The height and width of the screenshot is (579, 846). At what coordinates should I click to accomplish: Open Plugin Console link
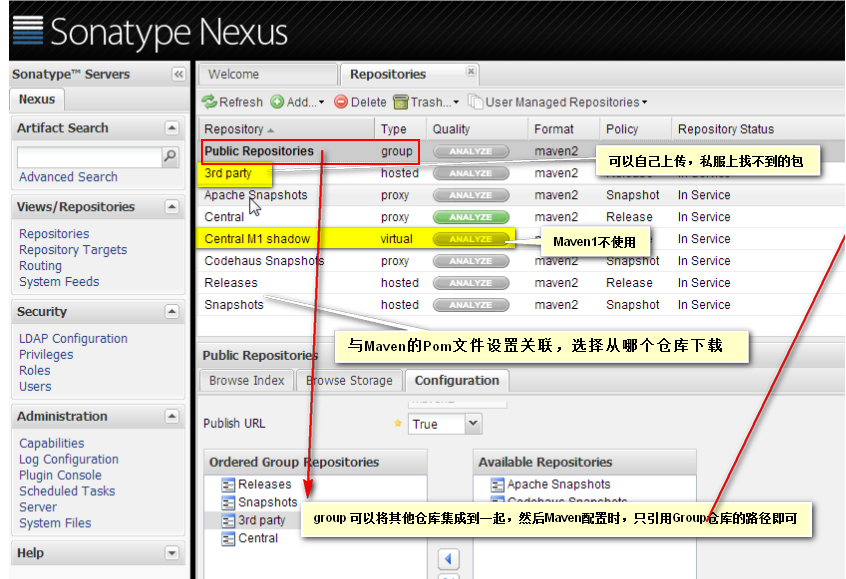point(60,475)
